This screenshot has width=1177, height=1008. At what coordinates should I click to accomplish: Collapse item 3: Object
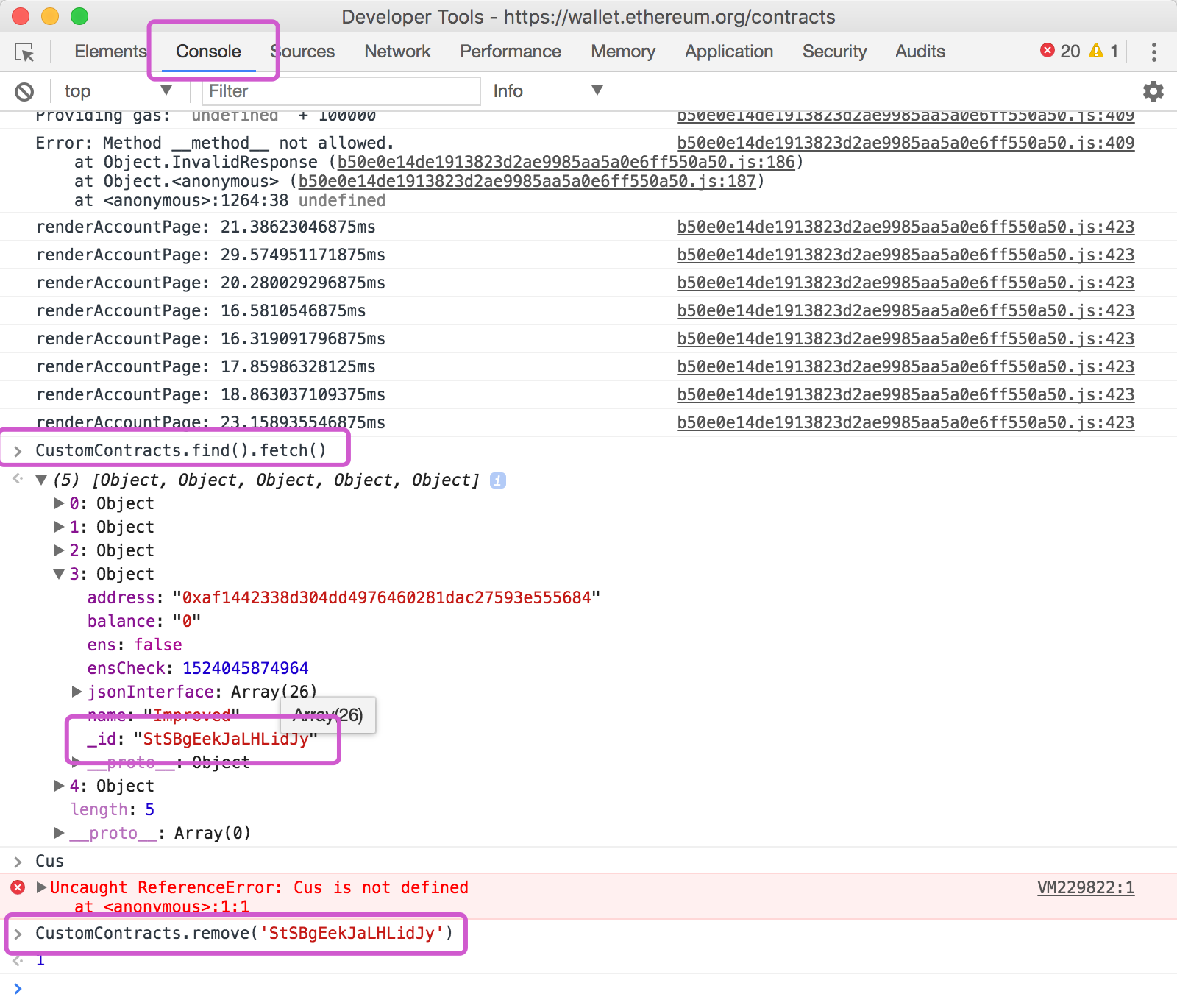(x=59, y=575)
